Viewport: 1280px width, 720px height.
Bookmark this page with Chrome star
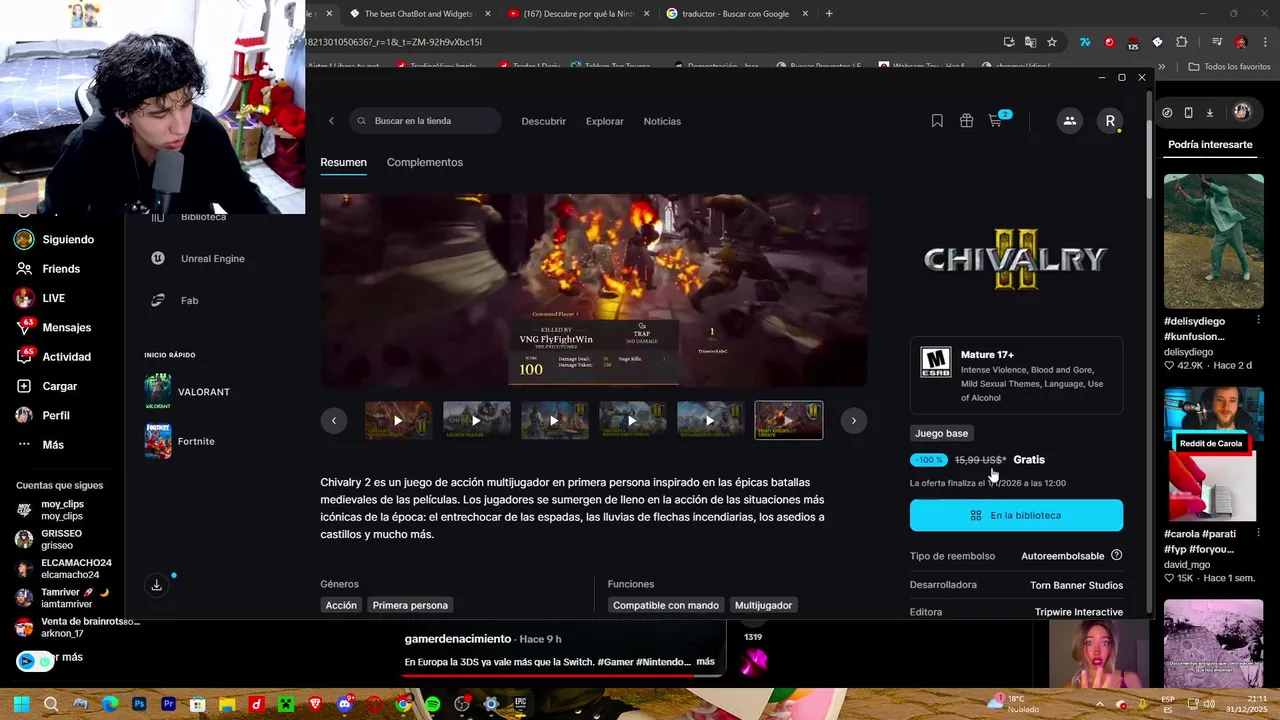coord(1052,42)
